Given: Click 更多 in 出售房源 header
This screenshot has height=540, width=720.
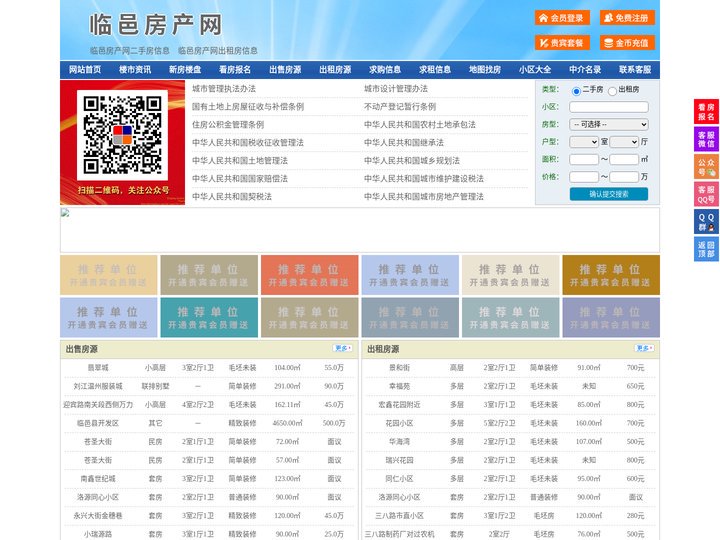Looking at the screenshot, I should click(x=343, y=349).
